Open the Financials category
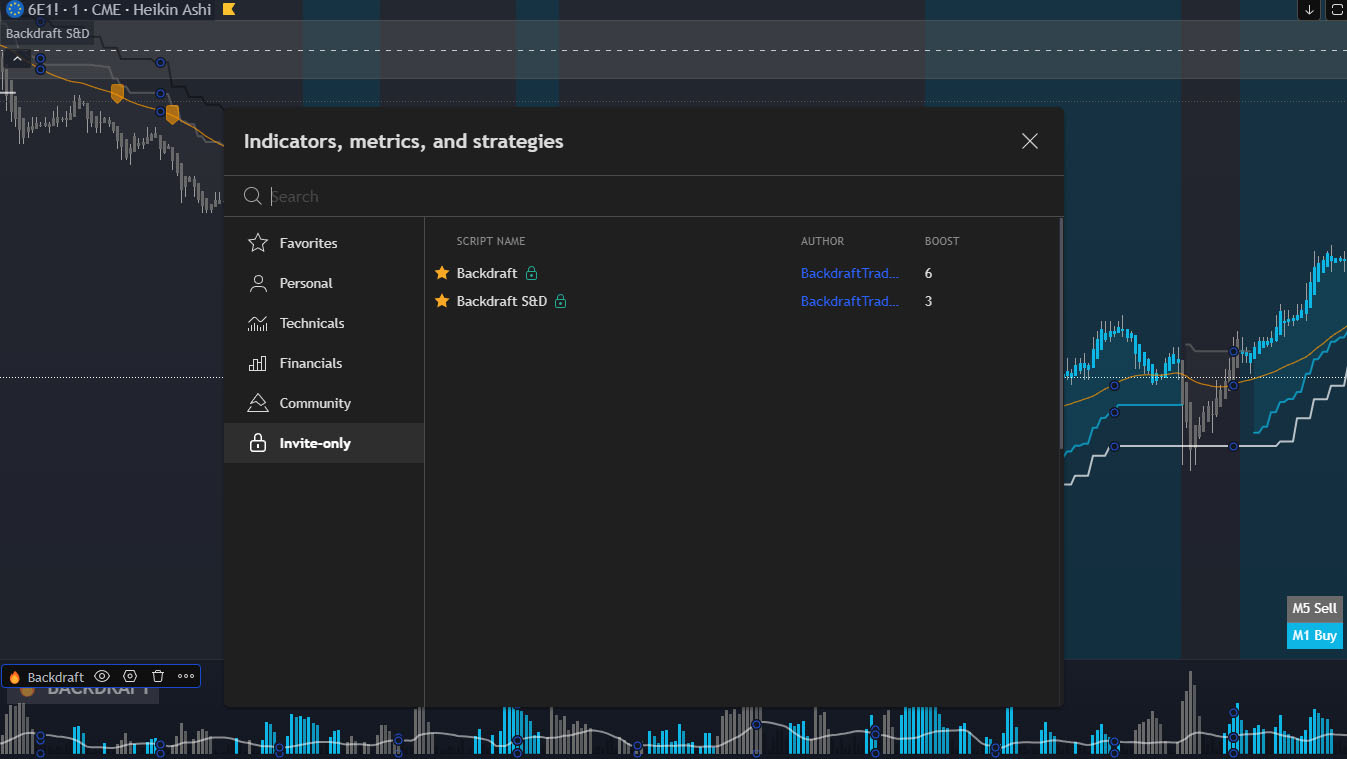1347x759 pixels. [324, 363]
